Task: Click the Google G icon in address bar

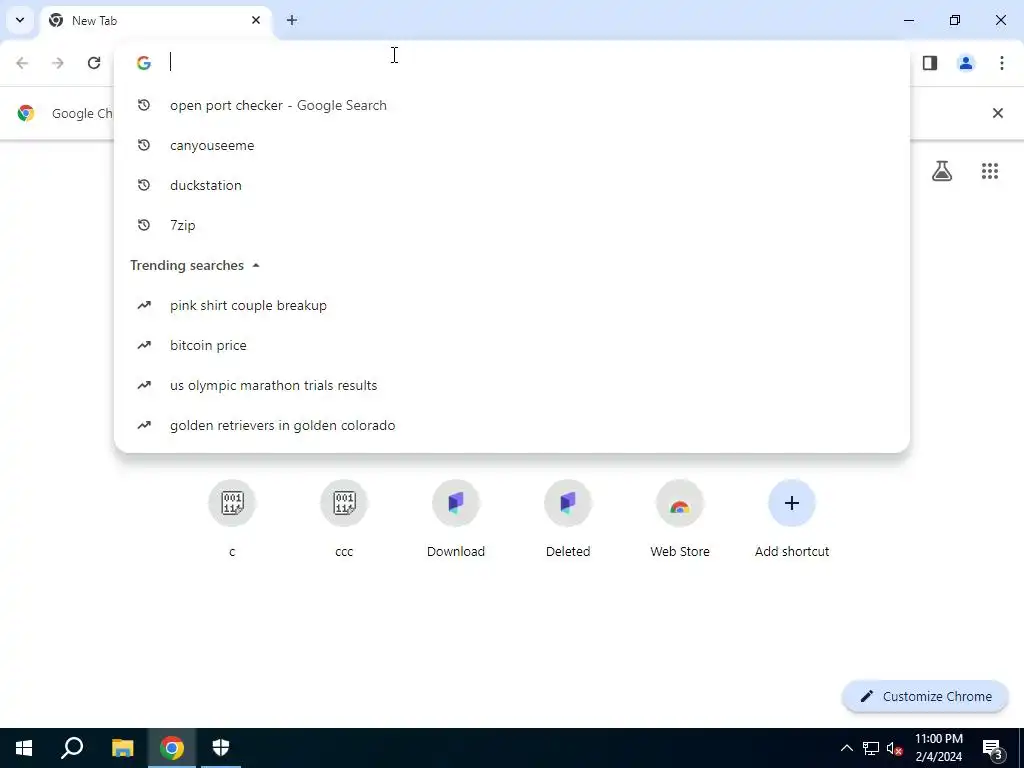Action: (144, 63)
